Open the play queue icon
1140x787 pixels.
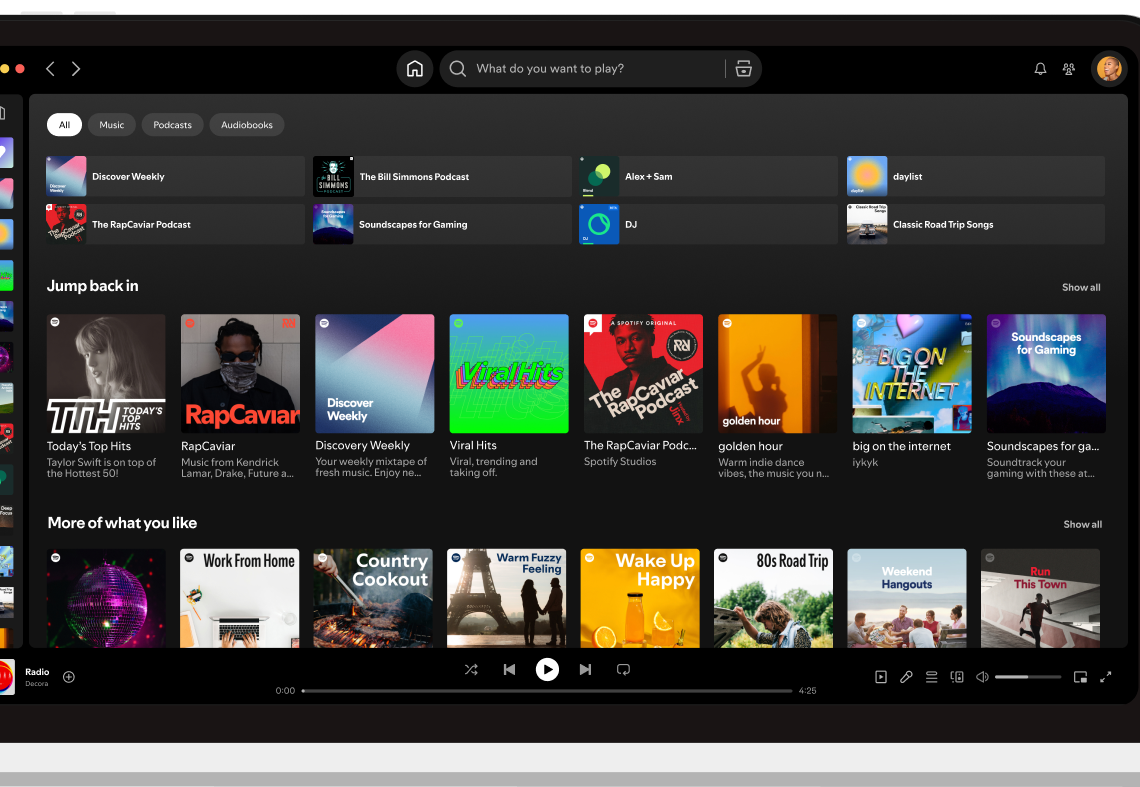click(x=931, y=676)
